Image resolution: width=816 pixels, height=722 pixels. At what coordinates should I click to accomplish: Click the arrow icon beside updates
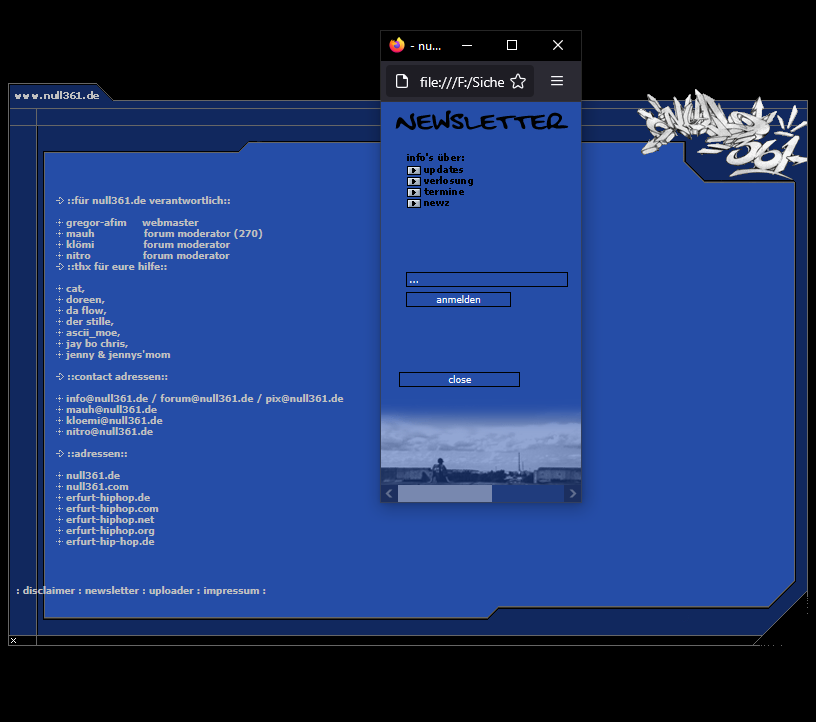tap(413, 170)
